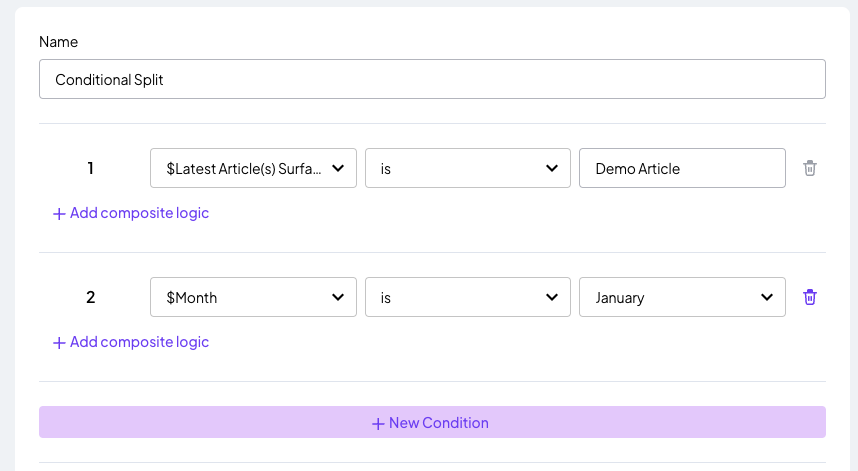Screen dimensions: 858x471
Task: Click chevron arrow on $Latest Article(s) selector
Action: tap(338, 168)
